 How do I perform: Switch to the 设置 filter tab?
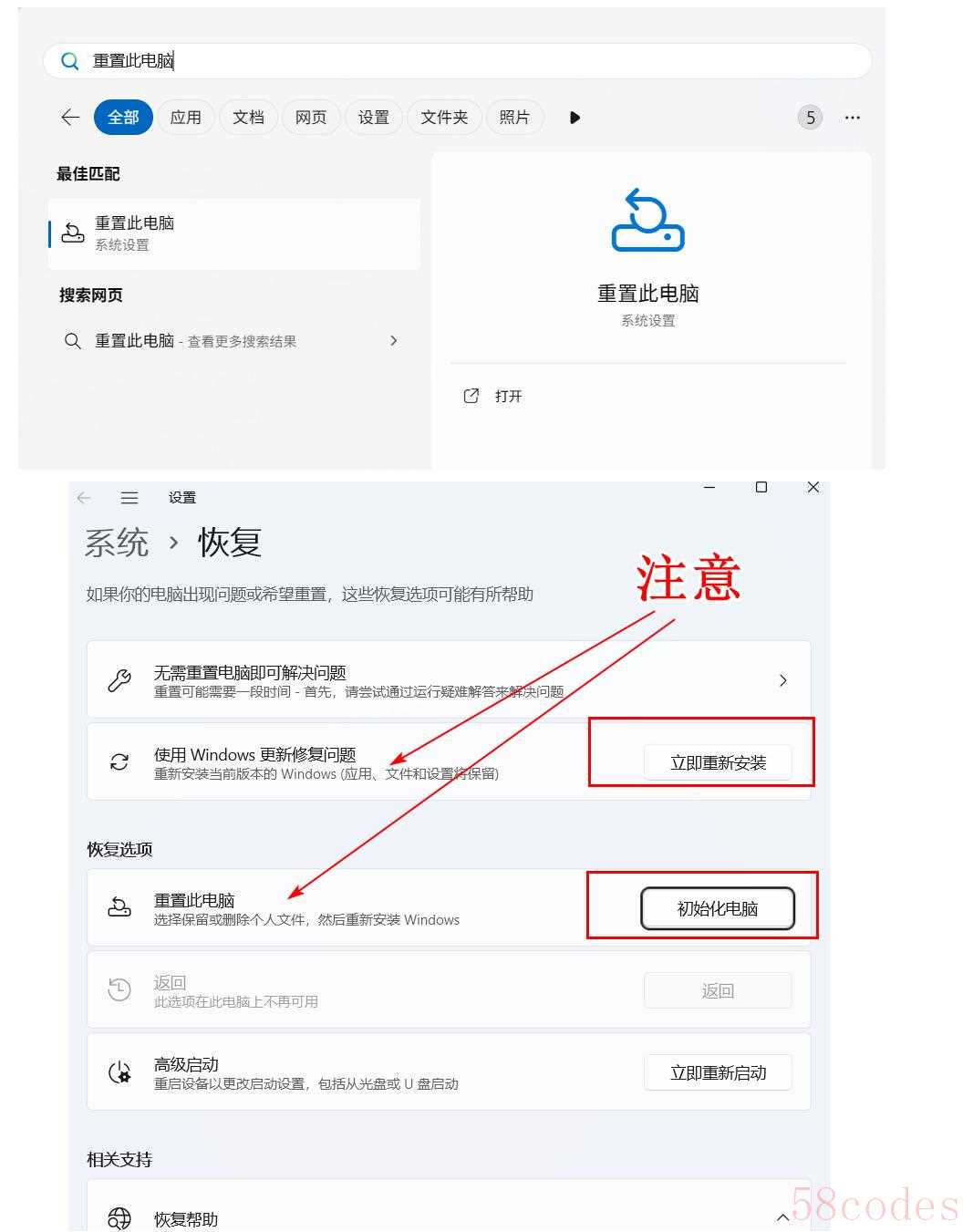[x=374, y=118]
